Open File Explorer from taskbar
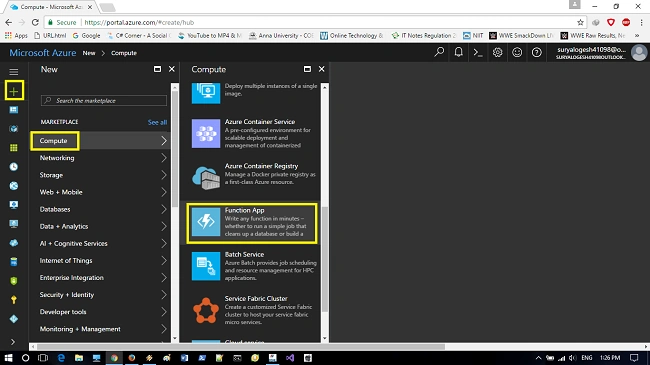 [x=79, y=358]
